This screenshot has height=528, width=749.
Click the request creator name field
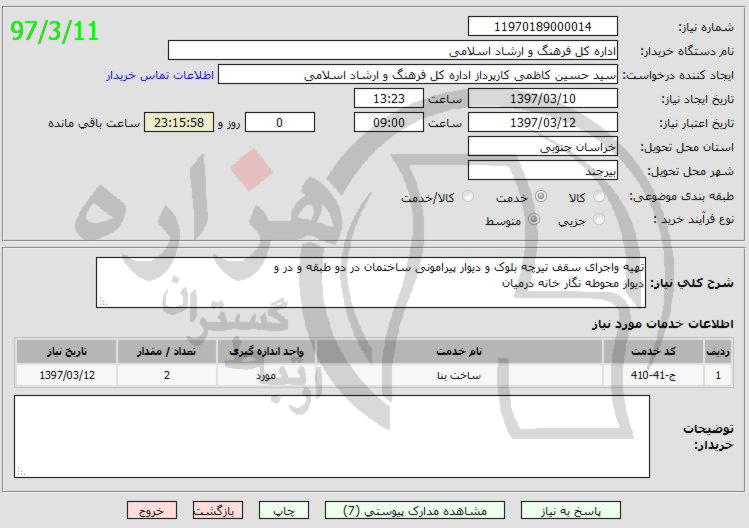tap(417, 75)
